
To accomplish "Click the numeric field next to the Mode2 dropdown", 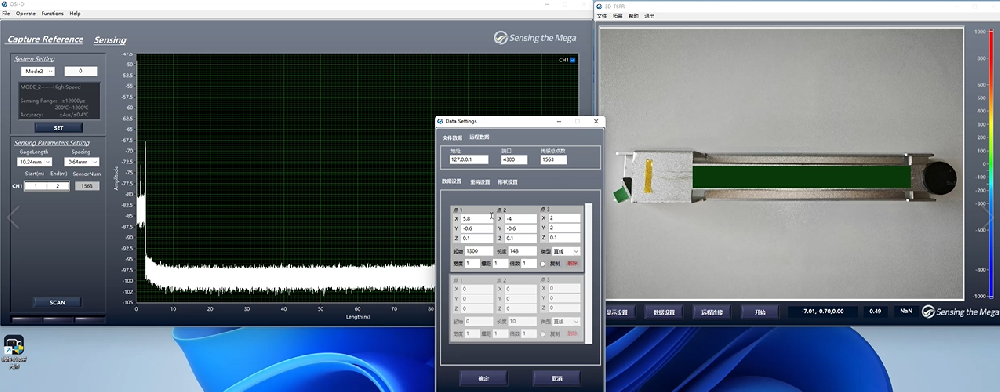I will pyautogui.click(x=80, y=71).
